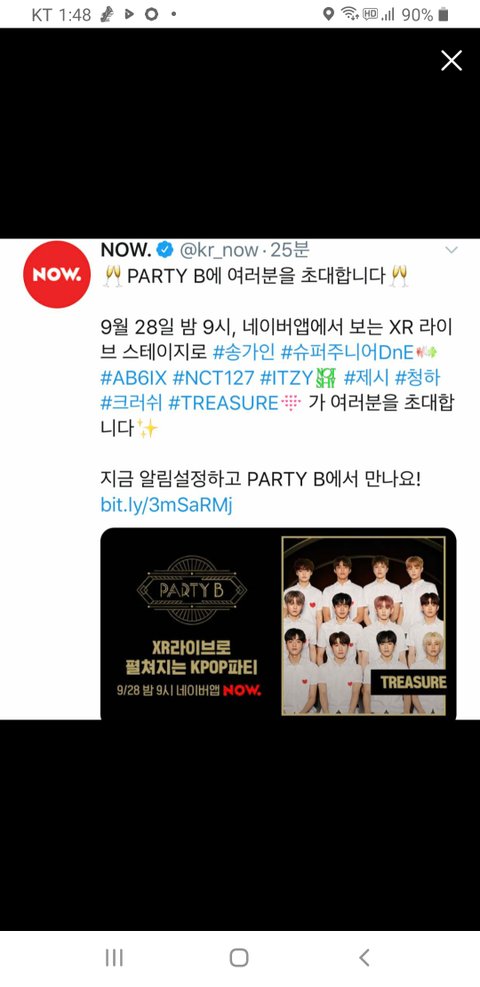
Task: Open hashtag #크러쉬
Action: tap(133, 403)
